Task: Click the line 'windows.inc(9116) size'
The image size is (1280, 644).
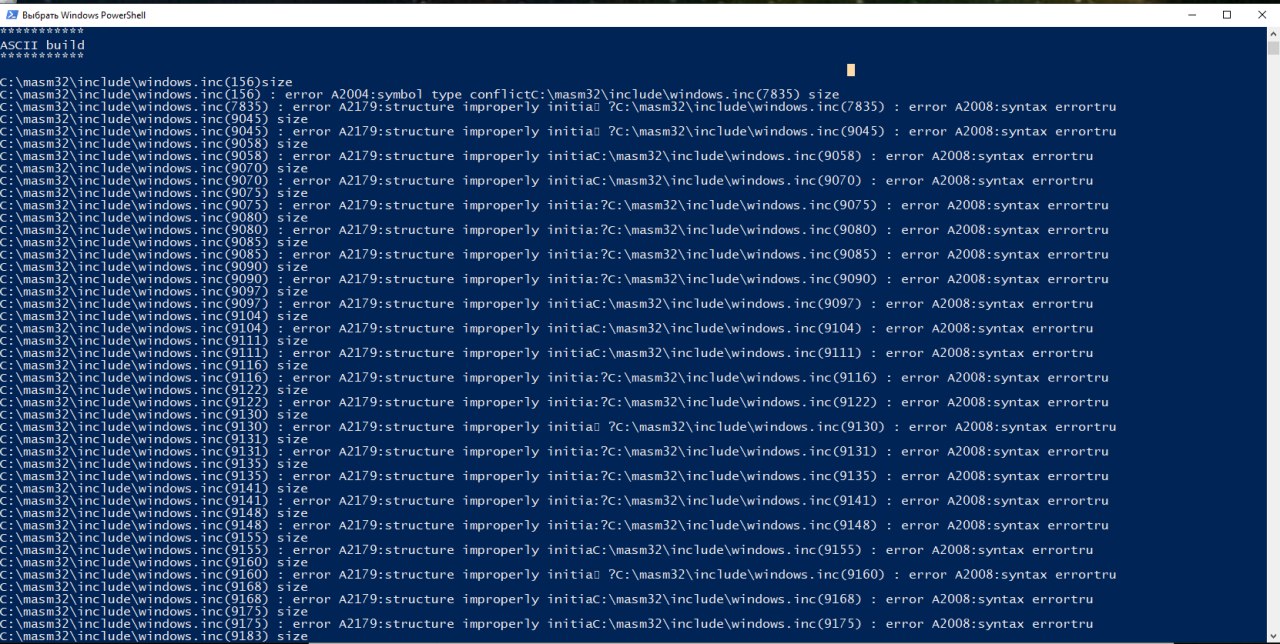Action: click(x=154, y=365)
